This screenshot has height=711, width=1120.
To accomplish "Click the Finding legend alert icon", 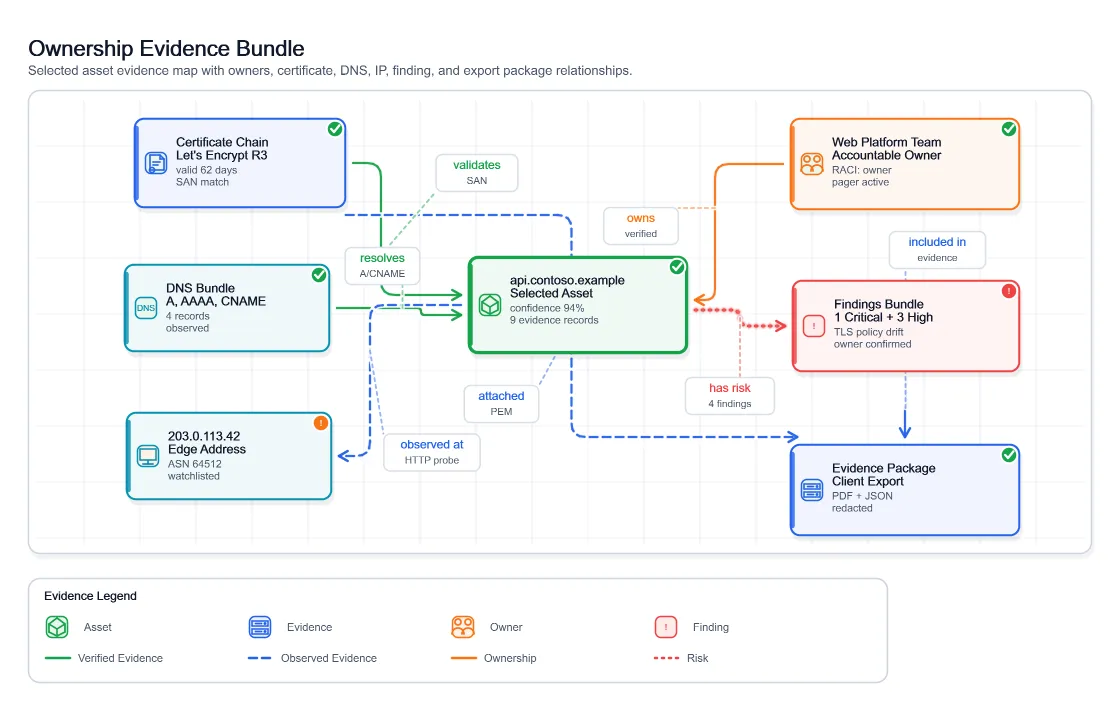I will point(666,627).
